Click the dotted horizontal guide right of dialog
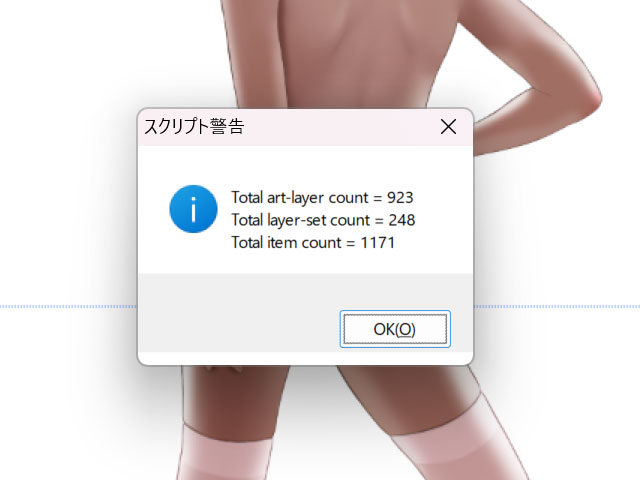Image resolution: width=640 pixels, height=480 pixels. (557, 306)
